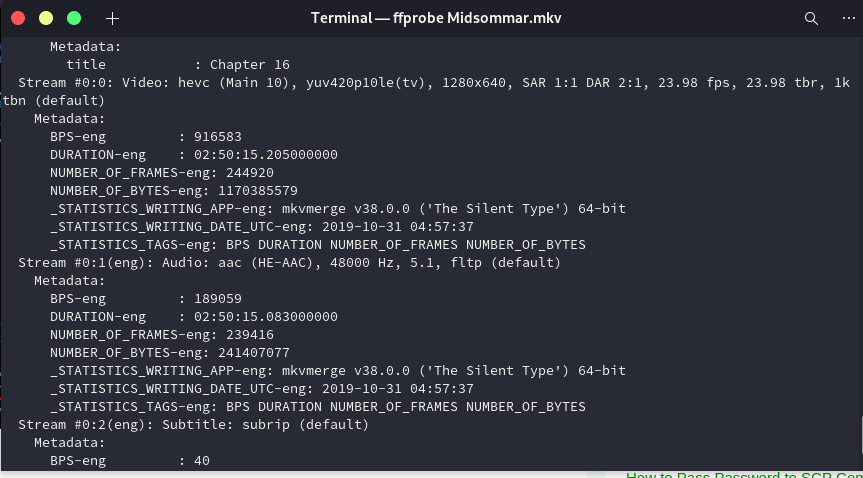Click the audio duration 02:50:15.083000000
This screenshot has width=863, height=478.
coord(266,317)
